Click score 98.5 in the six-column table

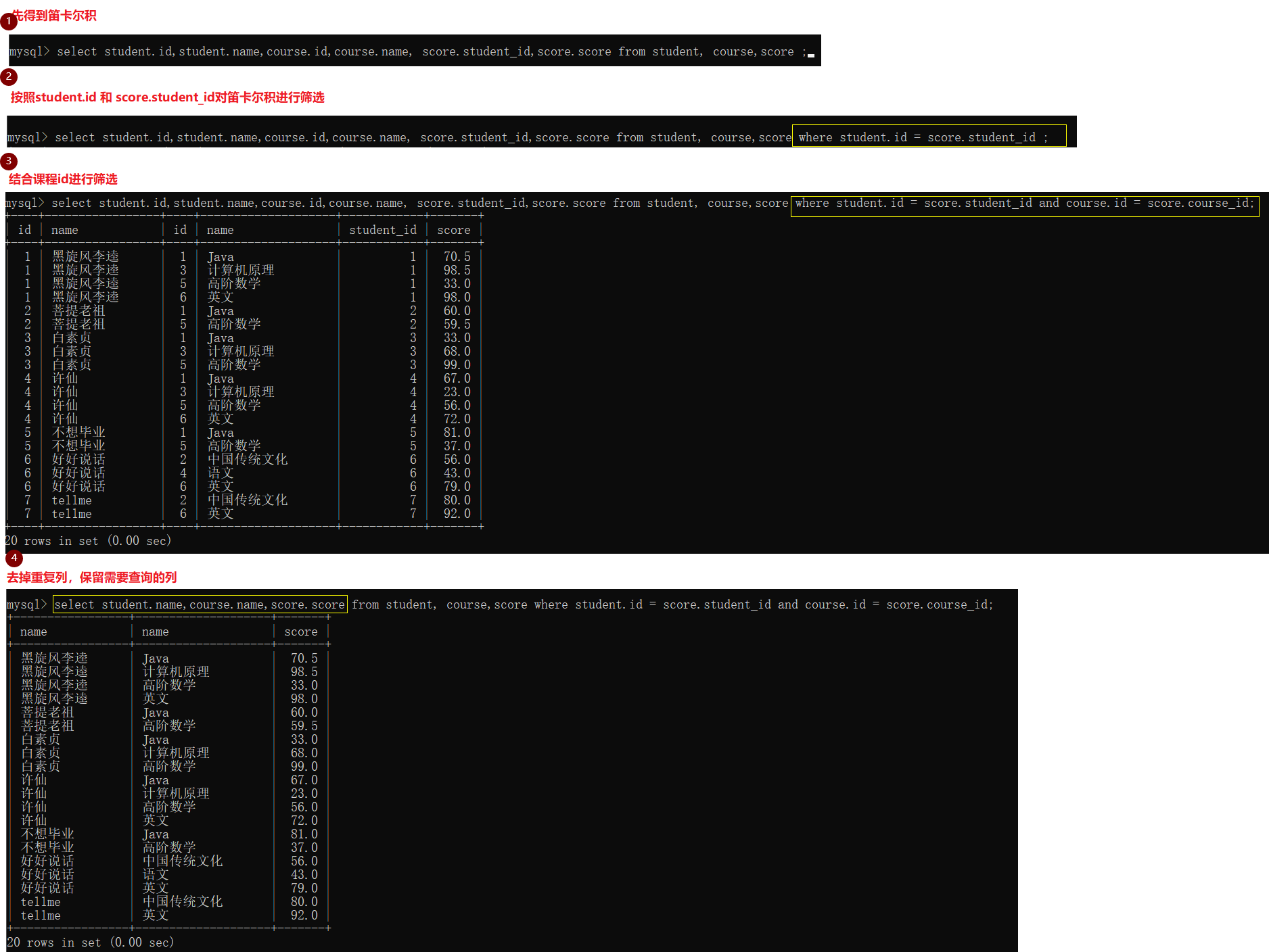pyautogui.click(x=457, y=270)
